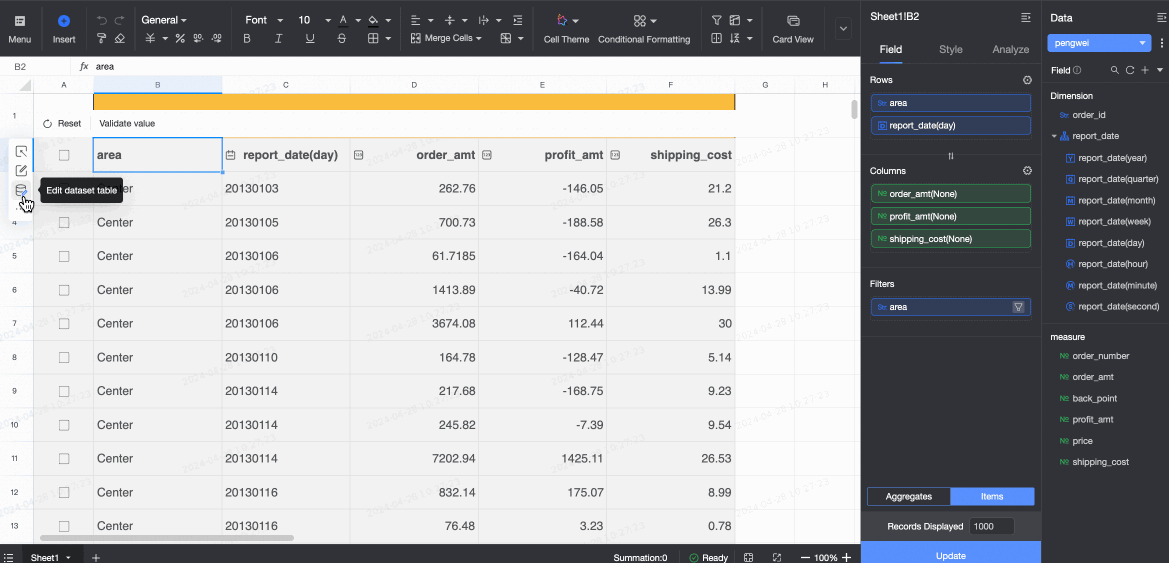Click the search icon in the Field panel

1115,71
